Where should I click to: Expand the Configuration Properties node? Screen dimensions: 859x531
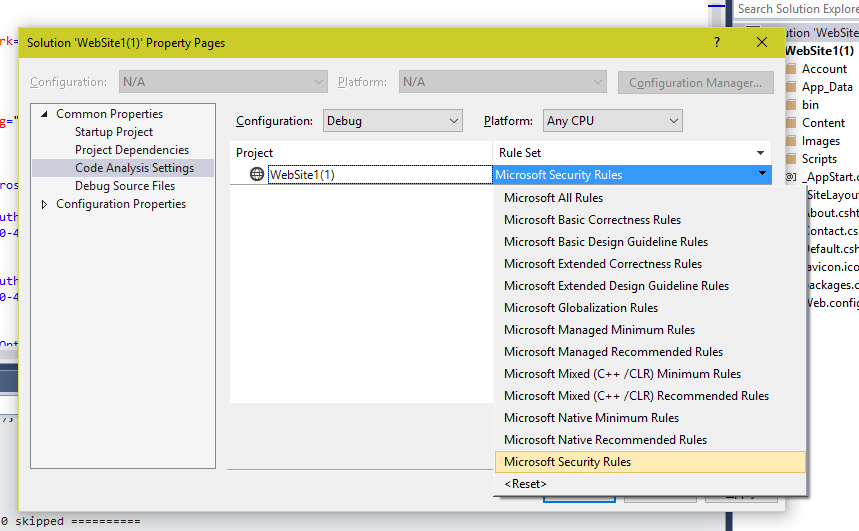[44, 204]
